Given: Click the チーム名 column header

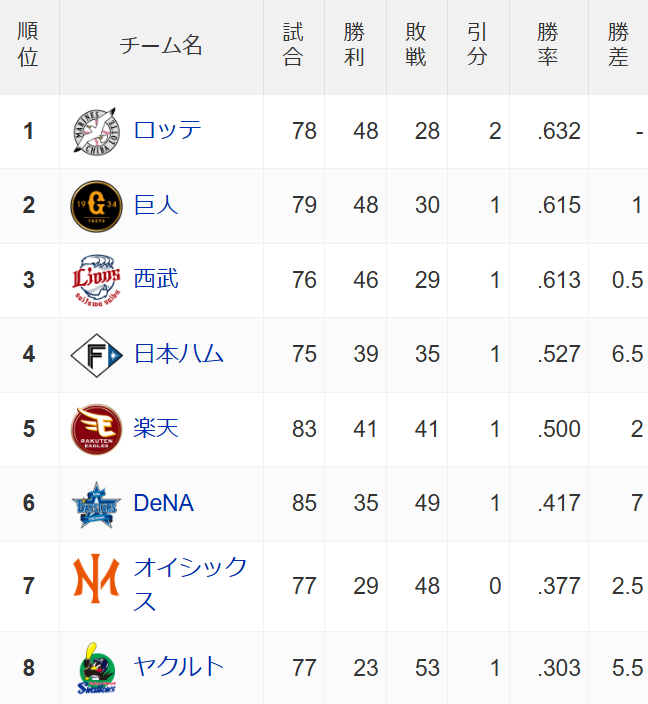Looking at the screenshot, I should click(161, 45).
